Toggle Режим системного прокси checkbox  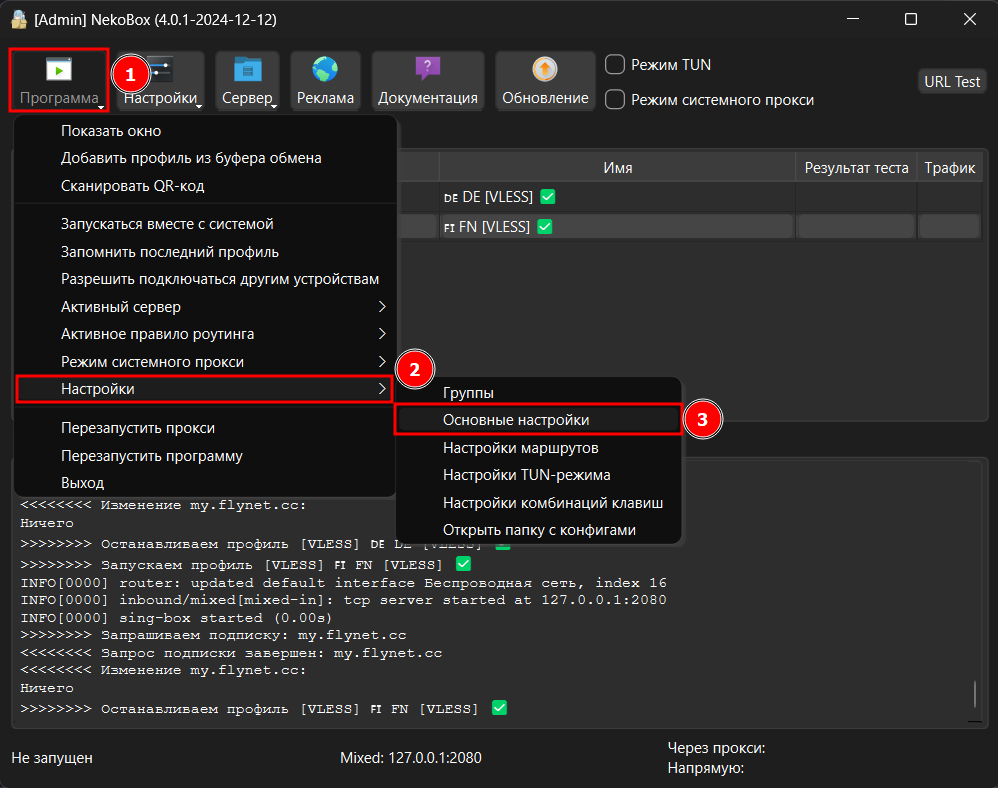616,100
